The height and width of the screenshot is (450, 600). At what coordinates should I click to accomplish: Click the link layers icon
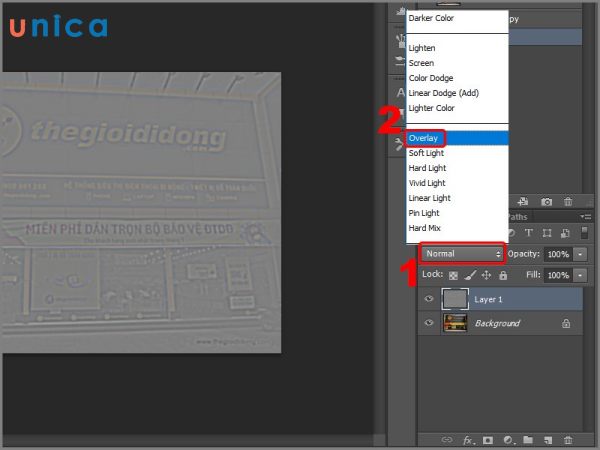pyautogui.click(x=447, y=439)
